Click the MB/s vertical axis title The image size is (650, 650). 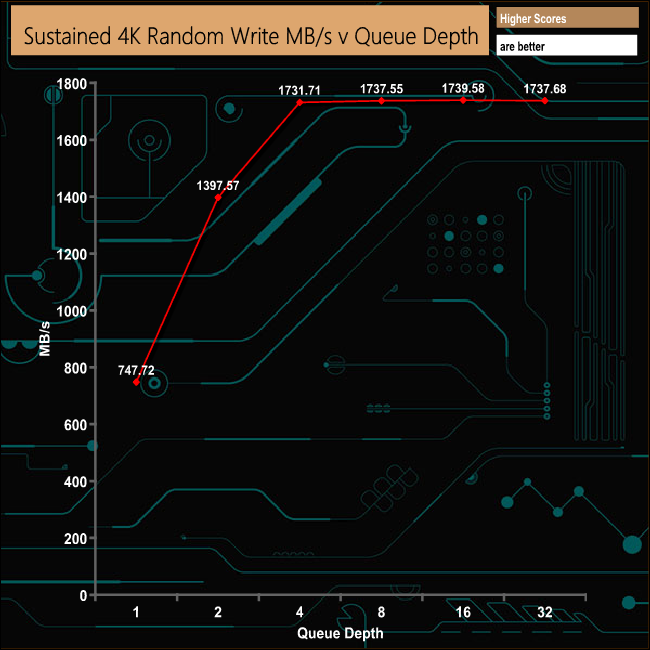click(44, 339)
